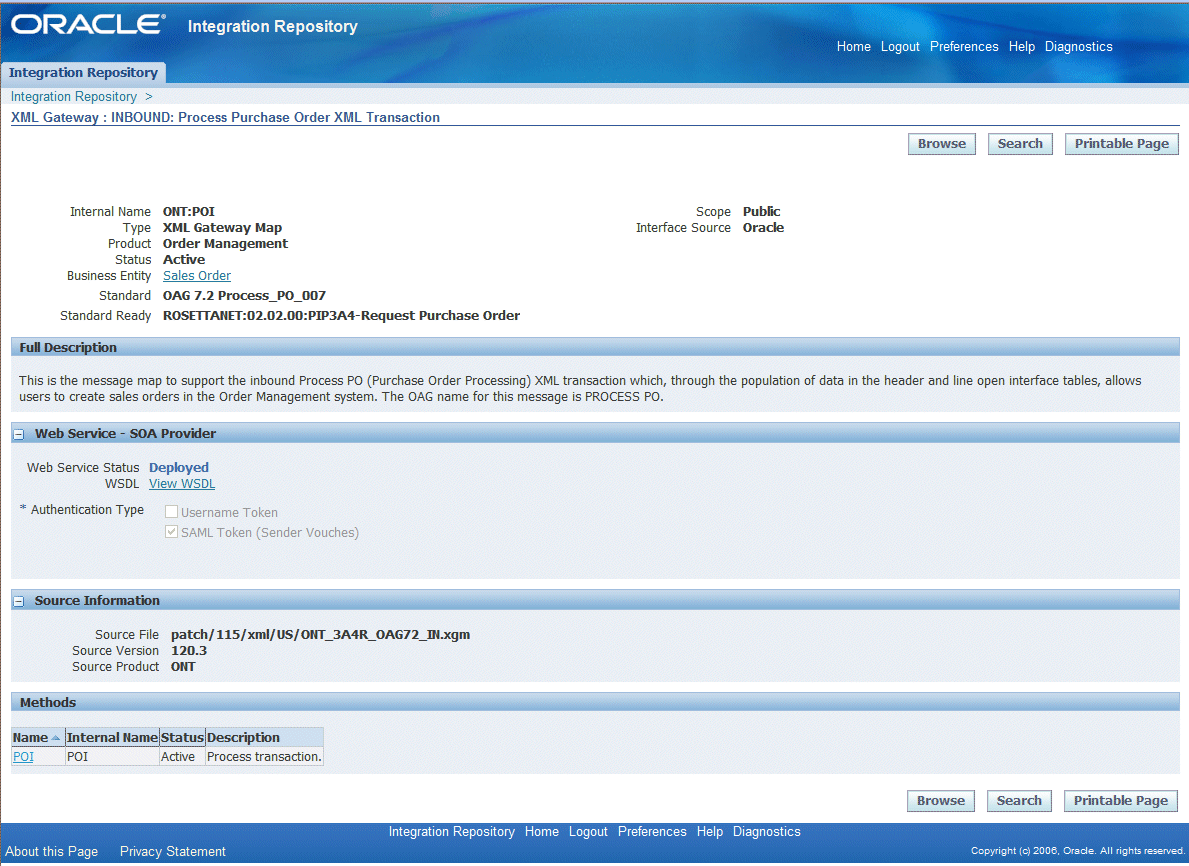
Task: Select the Scope Public value
Action: (x=761, y=212)
